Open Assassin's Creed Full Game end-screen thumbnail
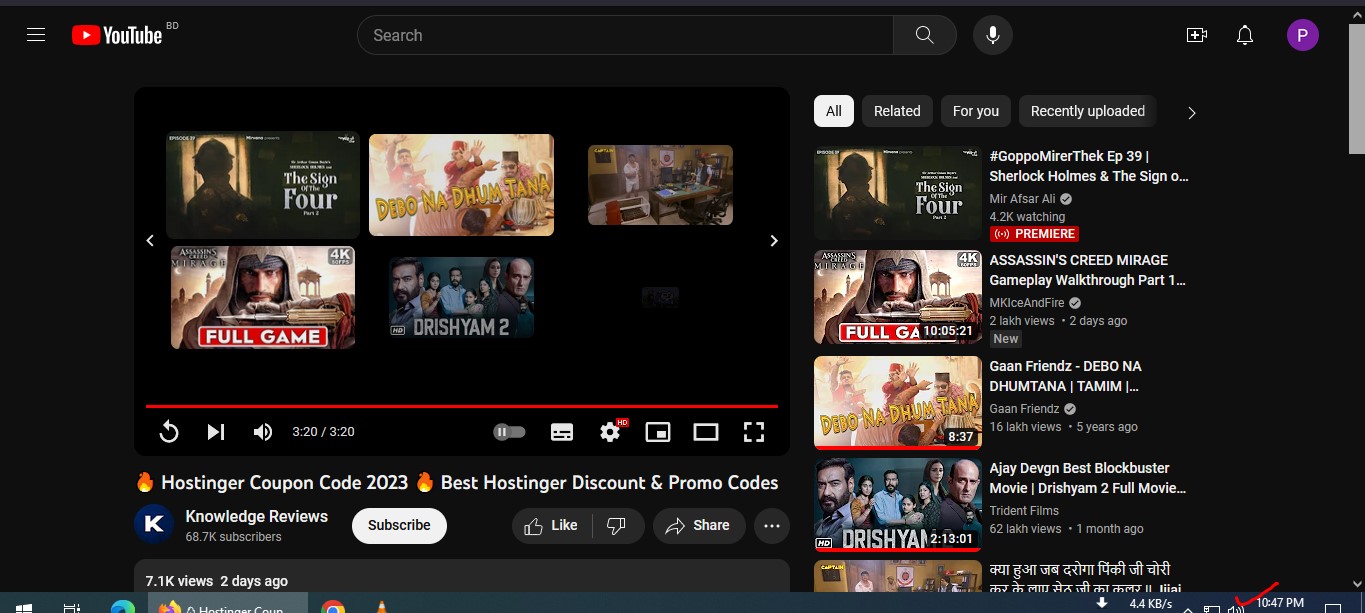The height and width of the screenshot is (613, 1365). pos(263,297)
